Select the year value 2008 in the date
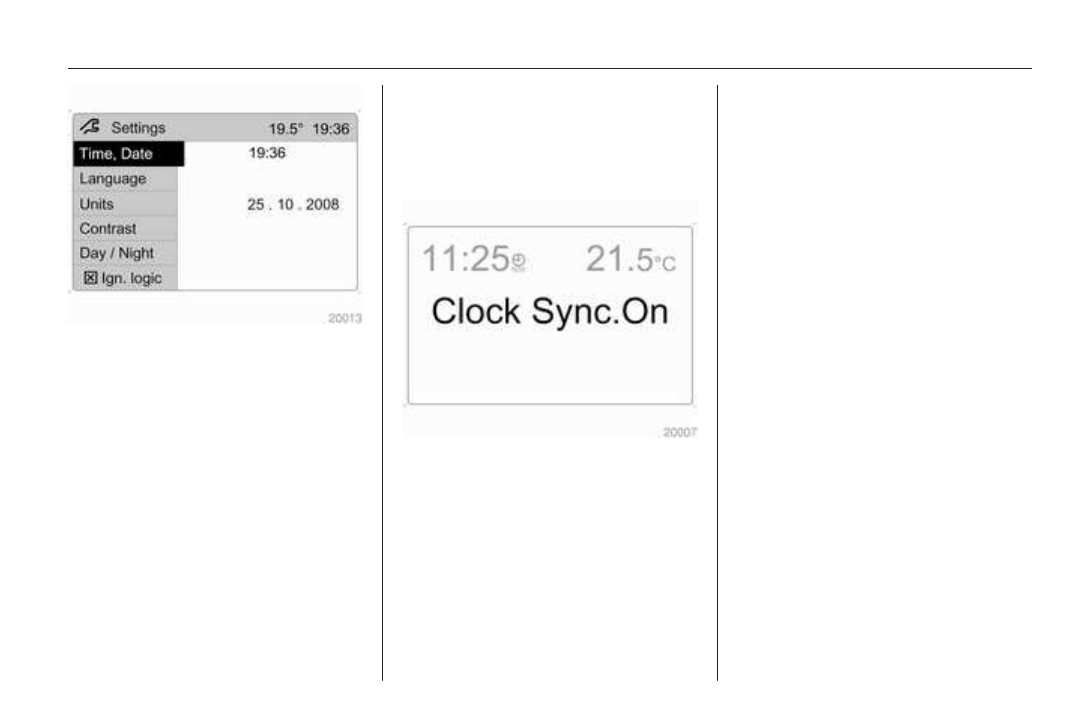This screenshot has width=1077, height=720. [x=321, y=204]
